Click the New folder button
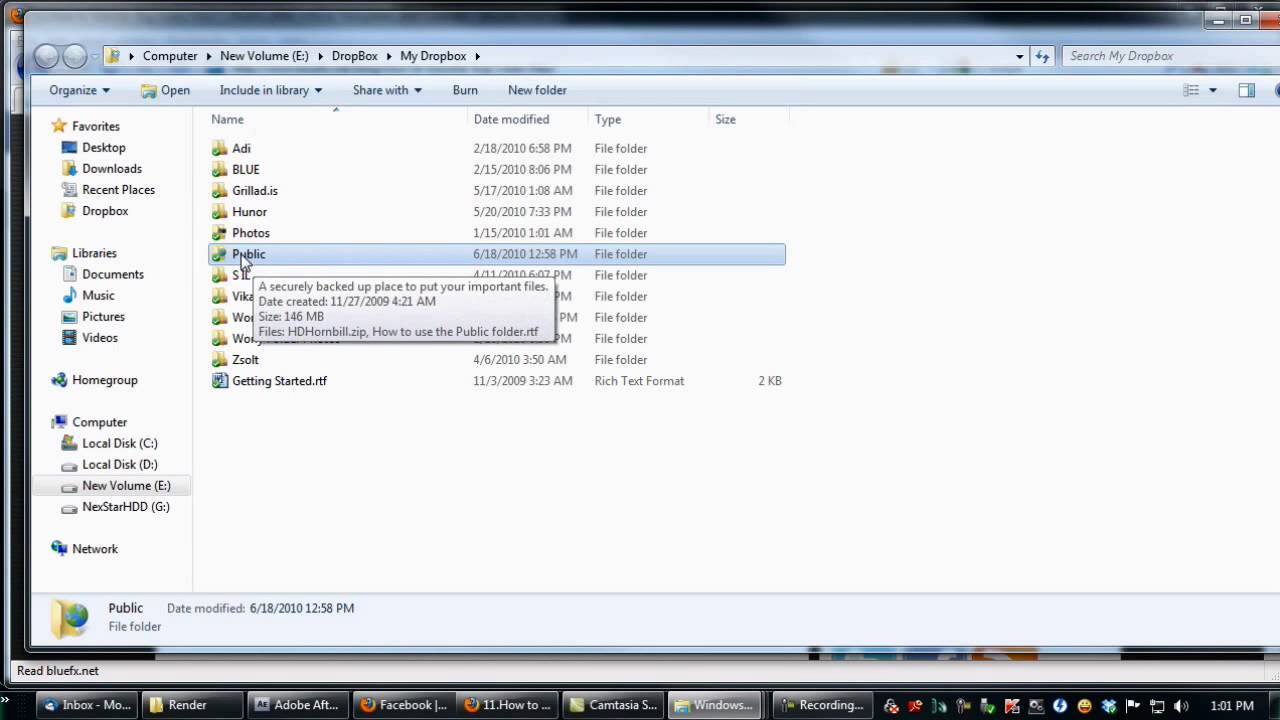The width and height of the screenshot is (1280, 720). coord(537,90)
